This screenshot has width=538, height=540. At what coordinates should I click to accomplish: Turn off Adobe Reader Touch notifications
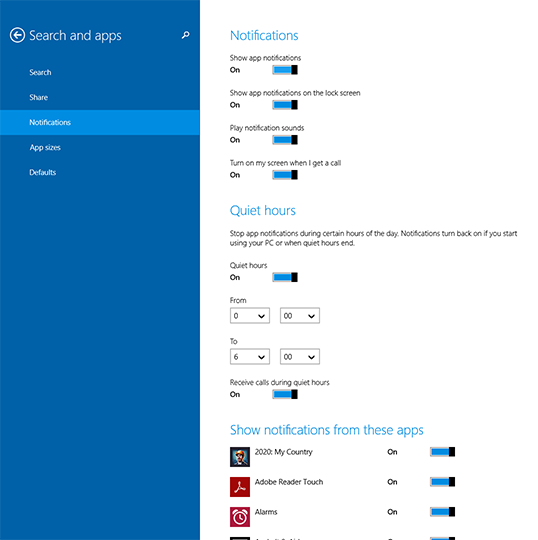click(x=443, y=482)
